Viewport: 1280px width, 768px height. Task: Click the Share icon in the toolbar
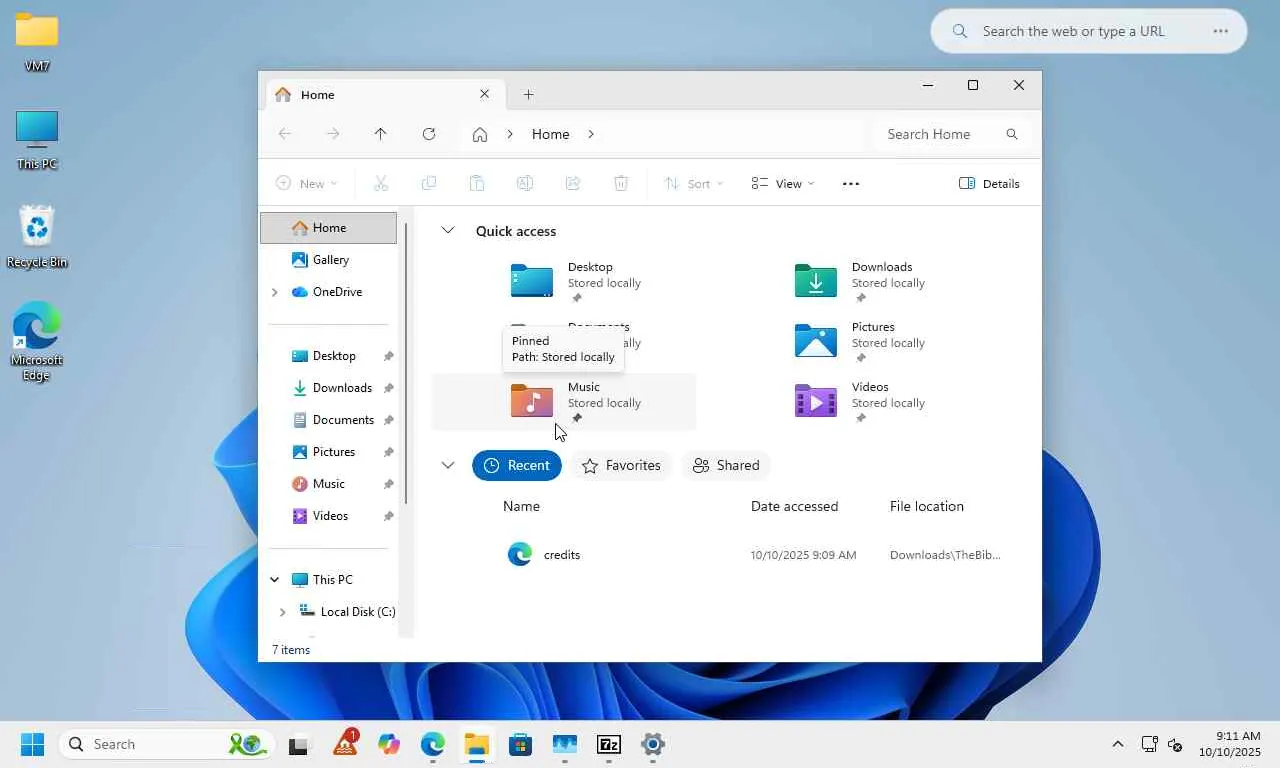tap(573, 183)
